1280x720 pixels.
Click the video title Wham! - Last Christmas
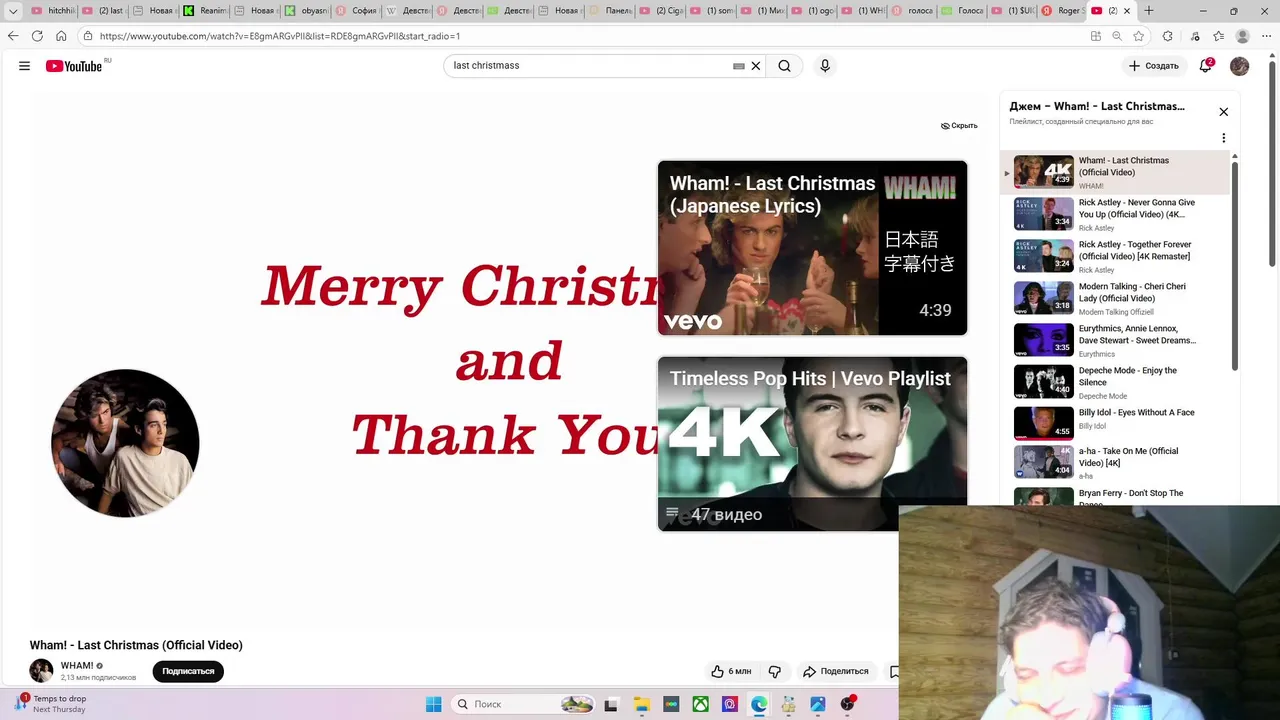[136, 645]
